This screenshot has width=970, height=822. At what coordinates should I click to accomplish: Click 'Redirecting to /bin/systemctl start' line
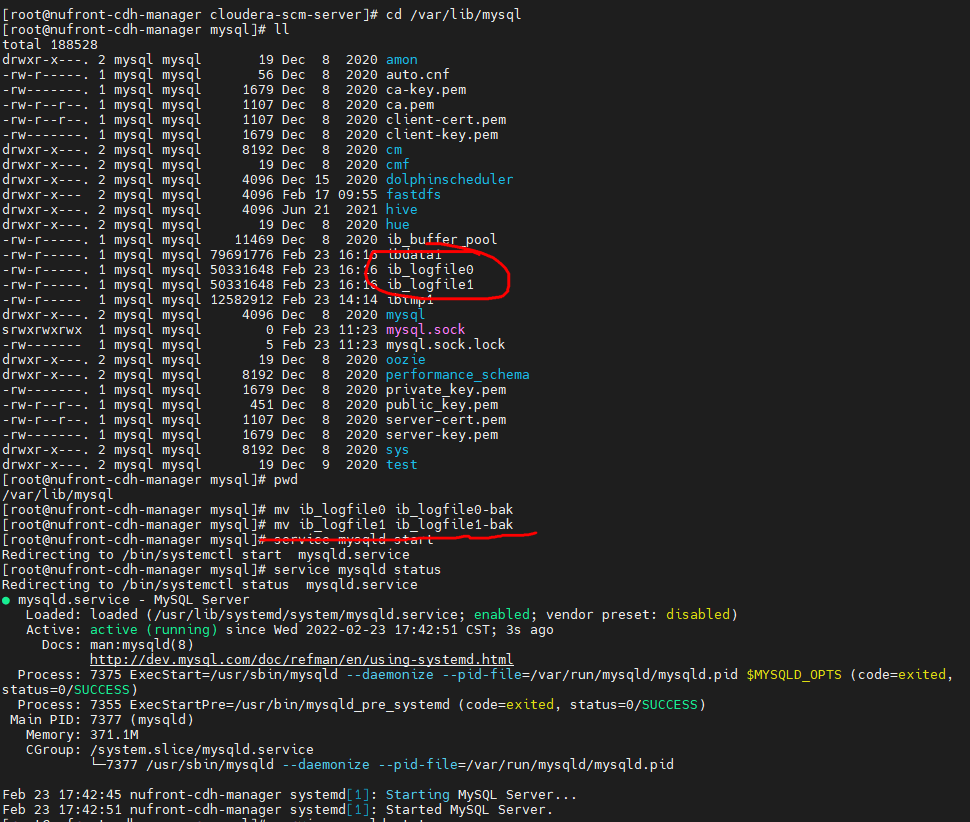pyautogui.click(x=205, y=555)
